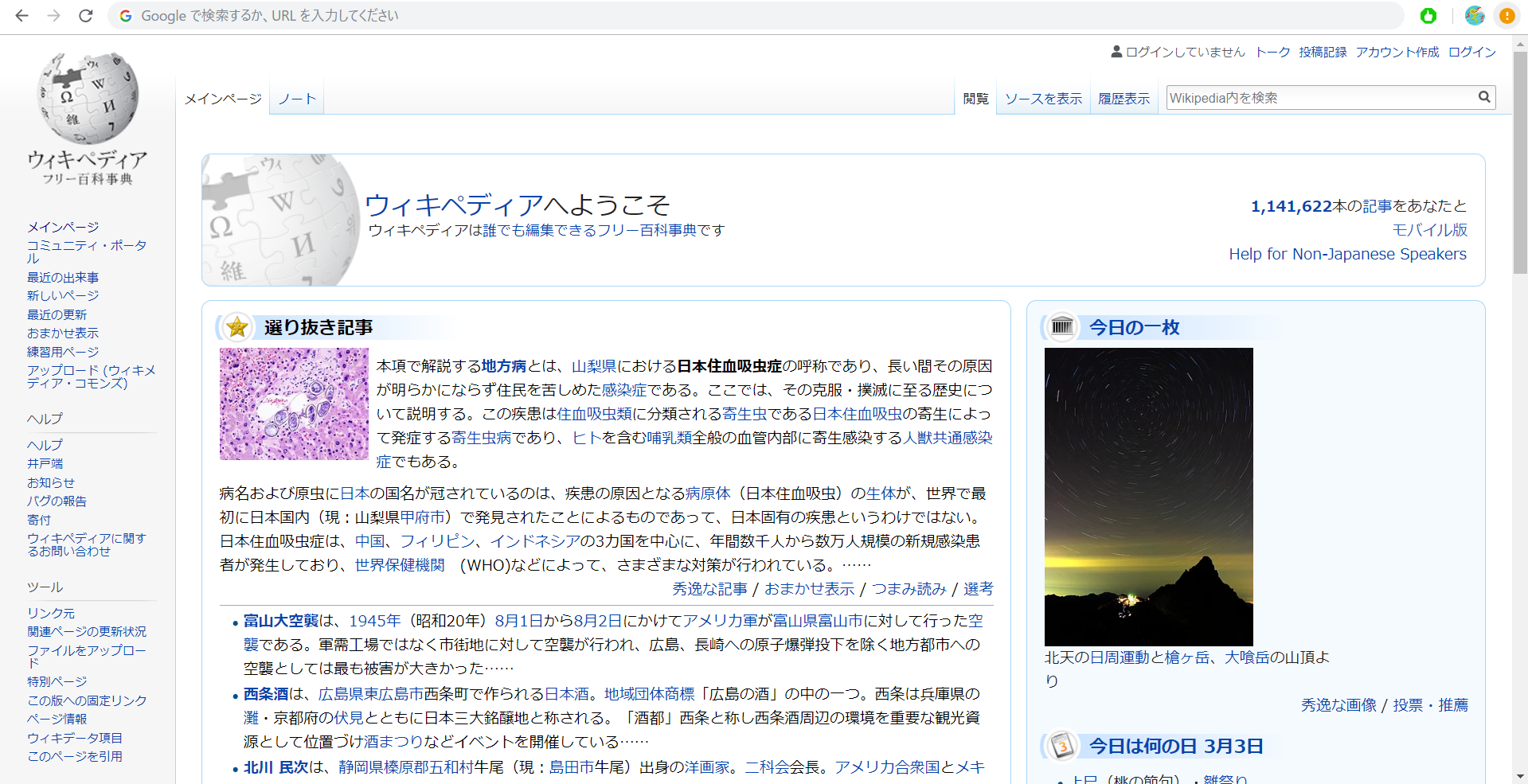
Task: Open この版への固定リンク link
Action: (87, 700)
